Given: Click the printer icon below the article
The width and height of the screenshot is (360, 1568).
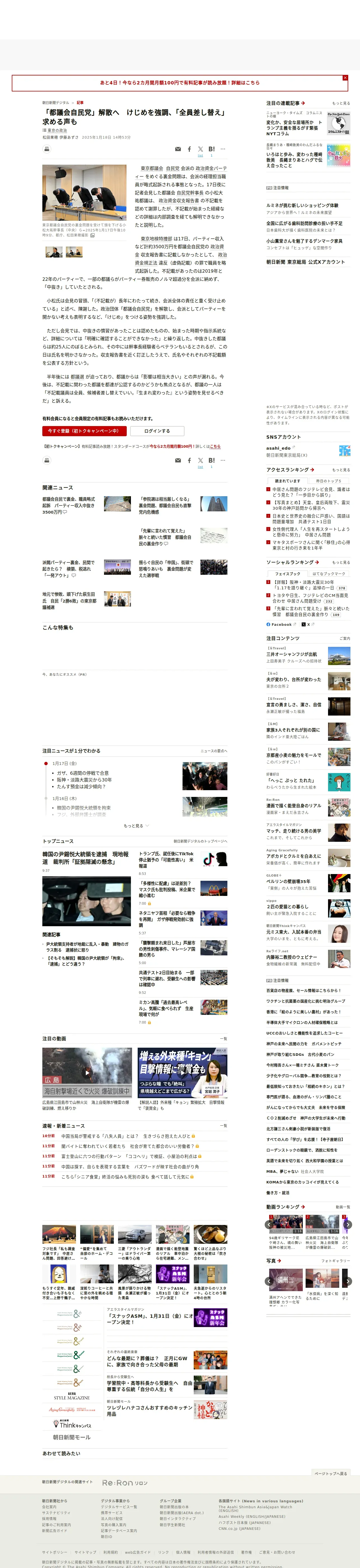Looking at the screenshot, I should (x=46, y=460).
